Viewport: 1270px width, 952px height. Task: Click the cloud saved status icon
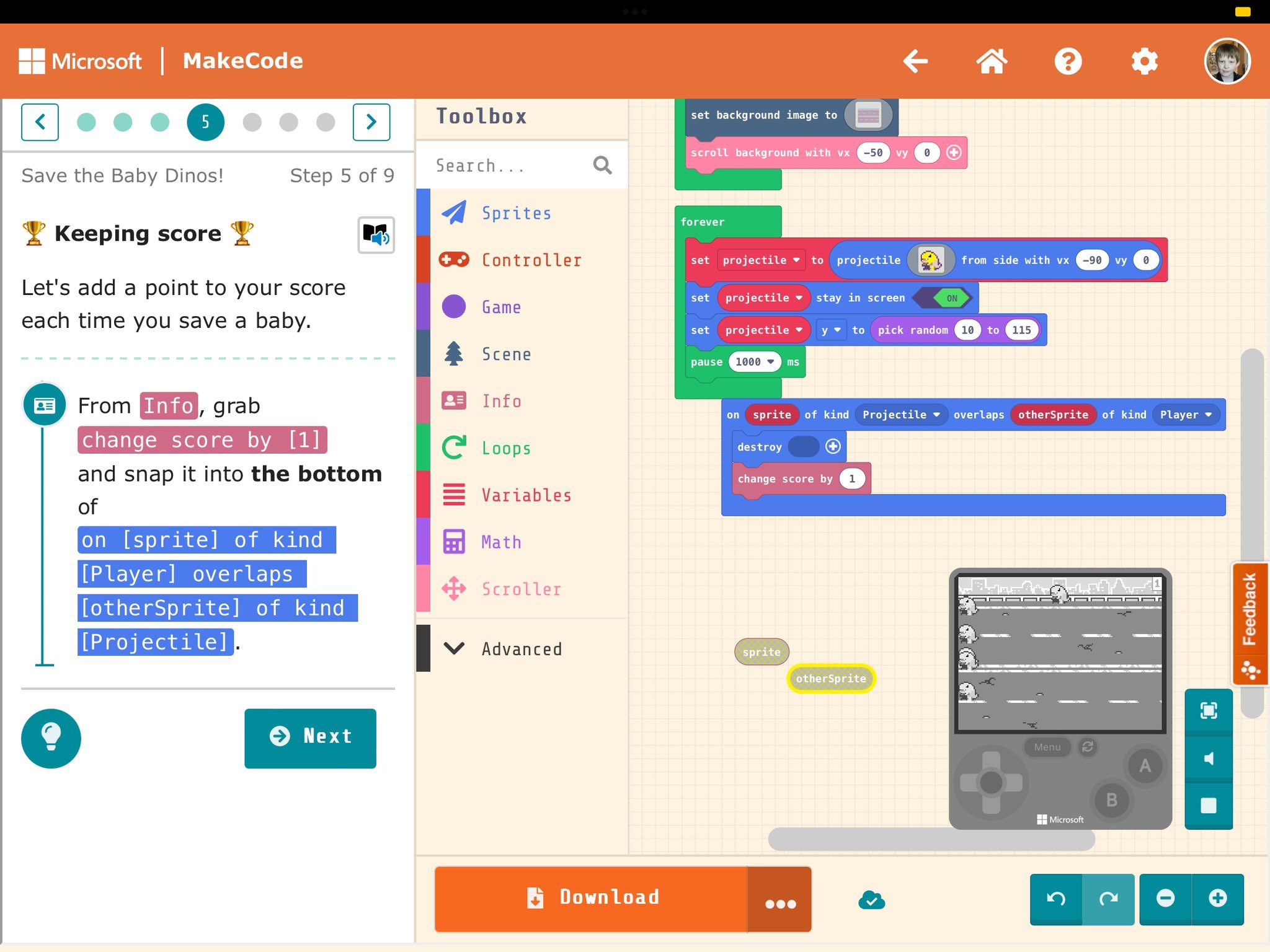coord(871,899)
